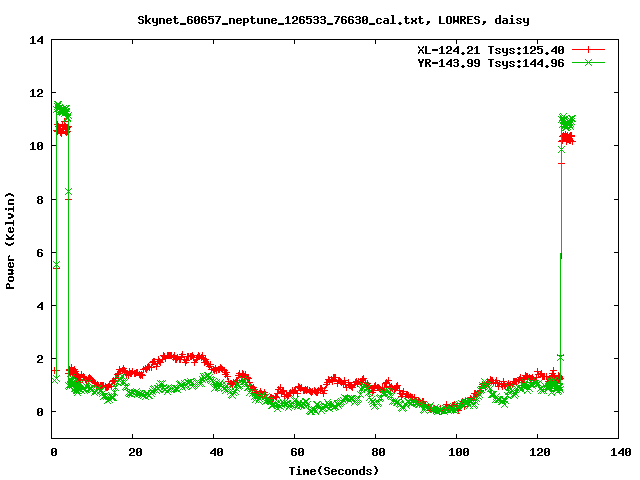Click the x-axis tick label 40
The width and height of the screenshot is (640, 480).
[x=216, y=452]
